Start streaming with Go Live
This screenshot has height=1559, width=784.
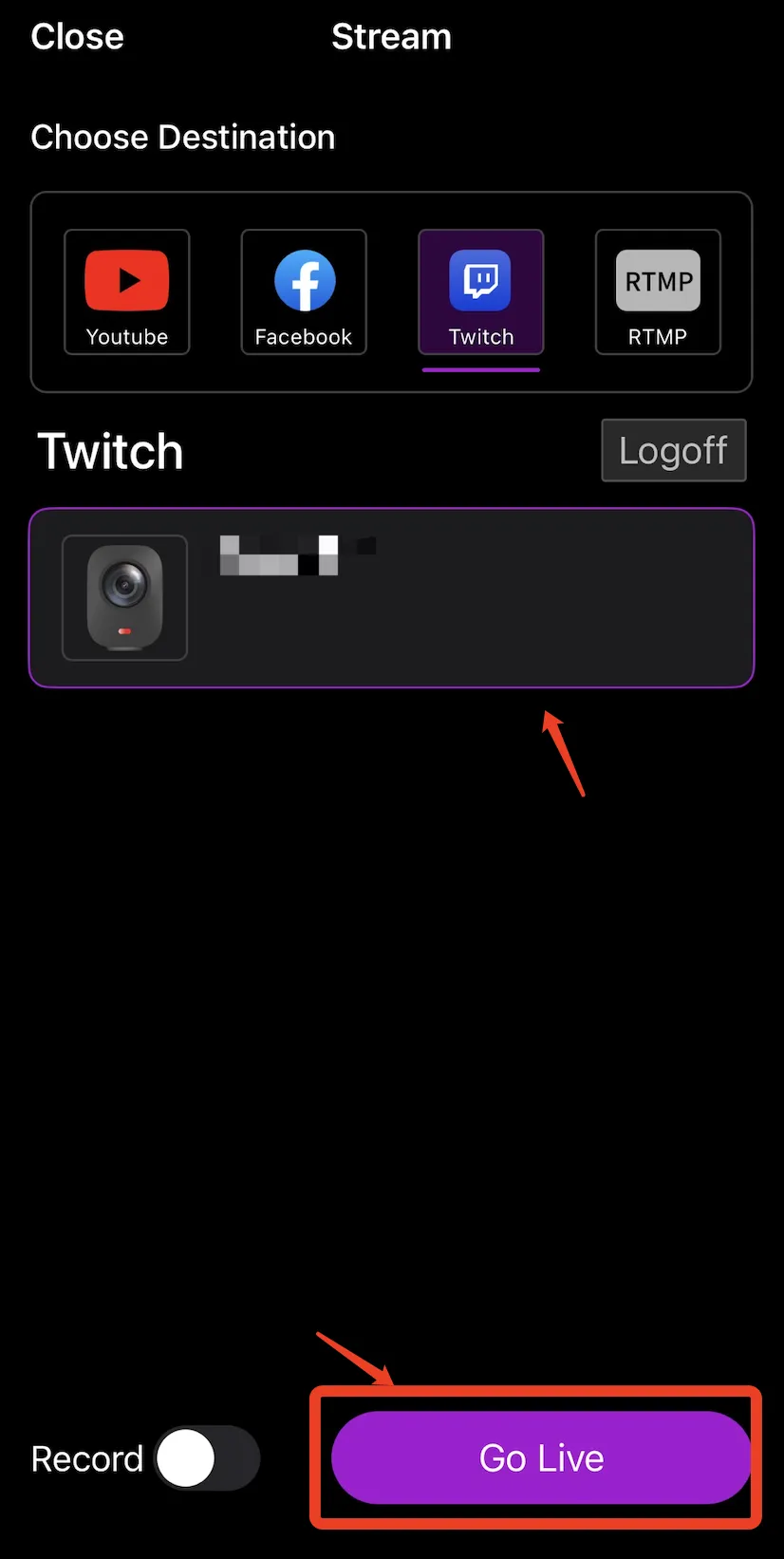(540, 1457)
